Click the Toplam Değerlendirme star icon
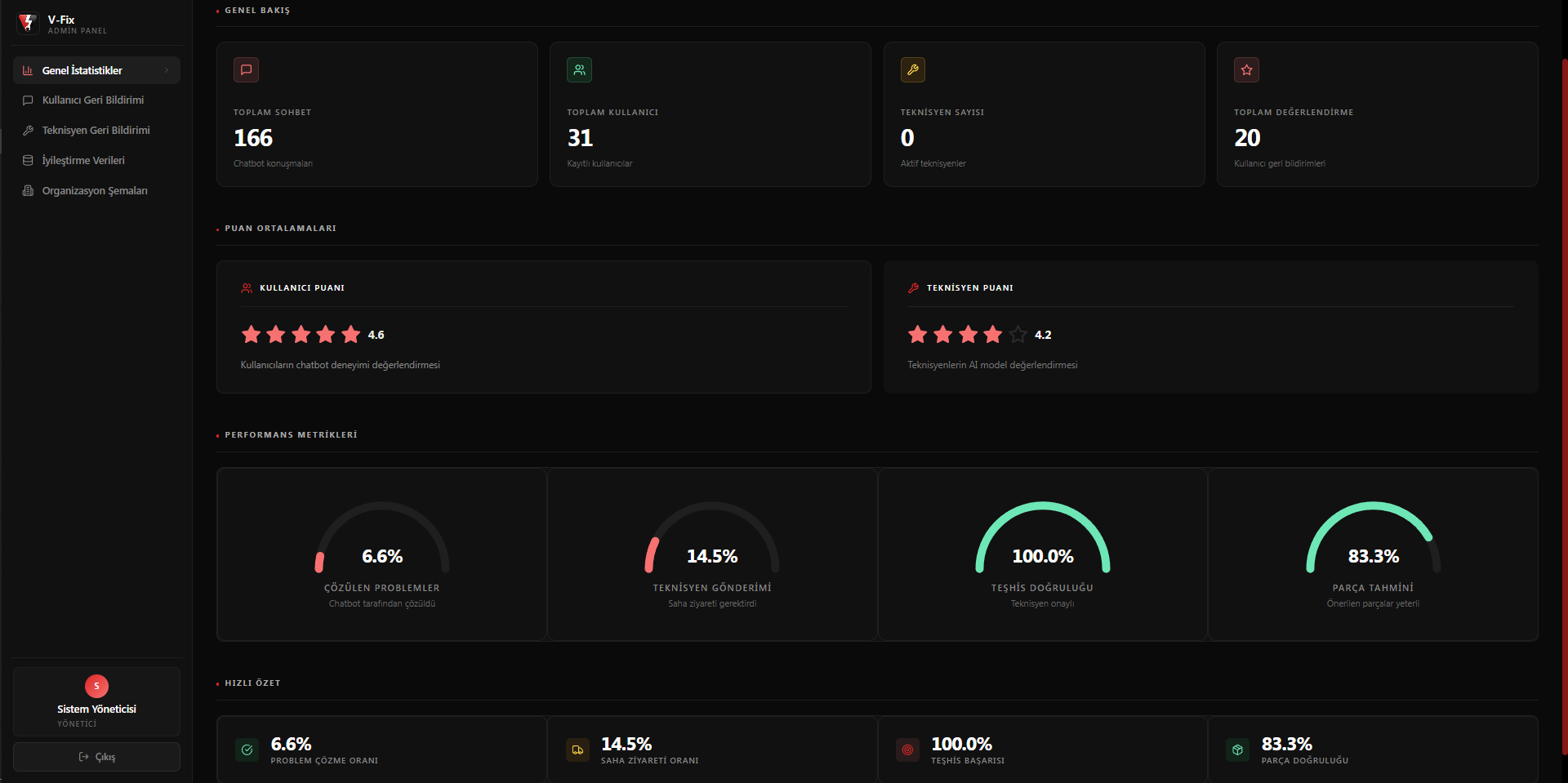1568x783 pixels. point(1246,69)
